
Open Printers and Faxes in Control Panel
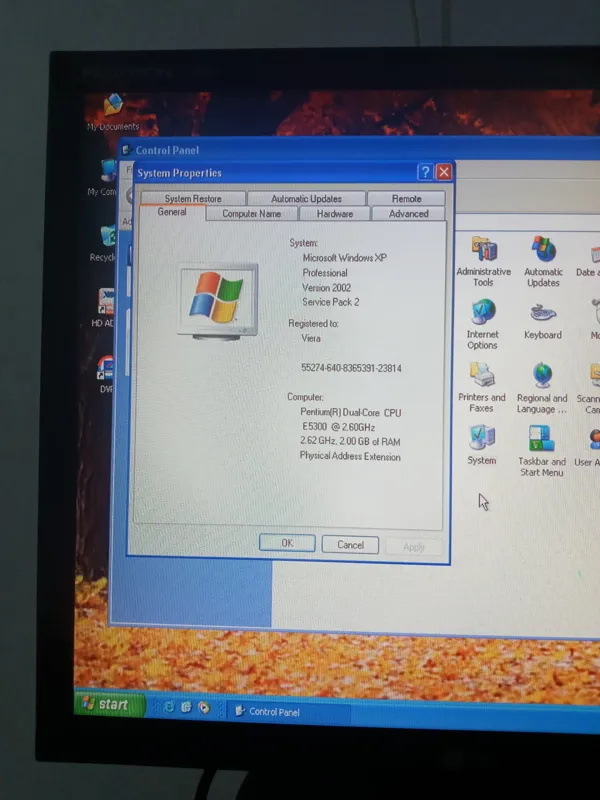pos(482,388)
